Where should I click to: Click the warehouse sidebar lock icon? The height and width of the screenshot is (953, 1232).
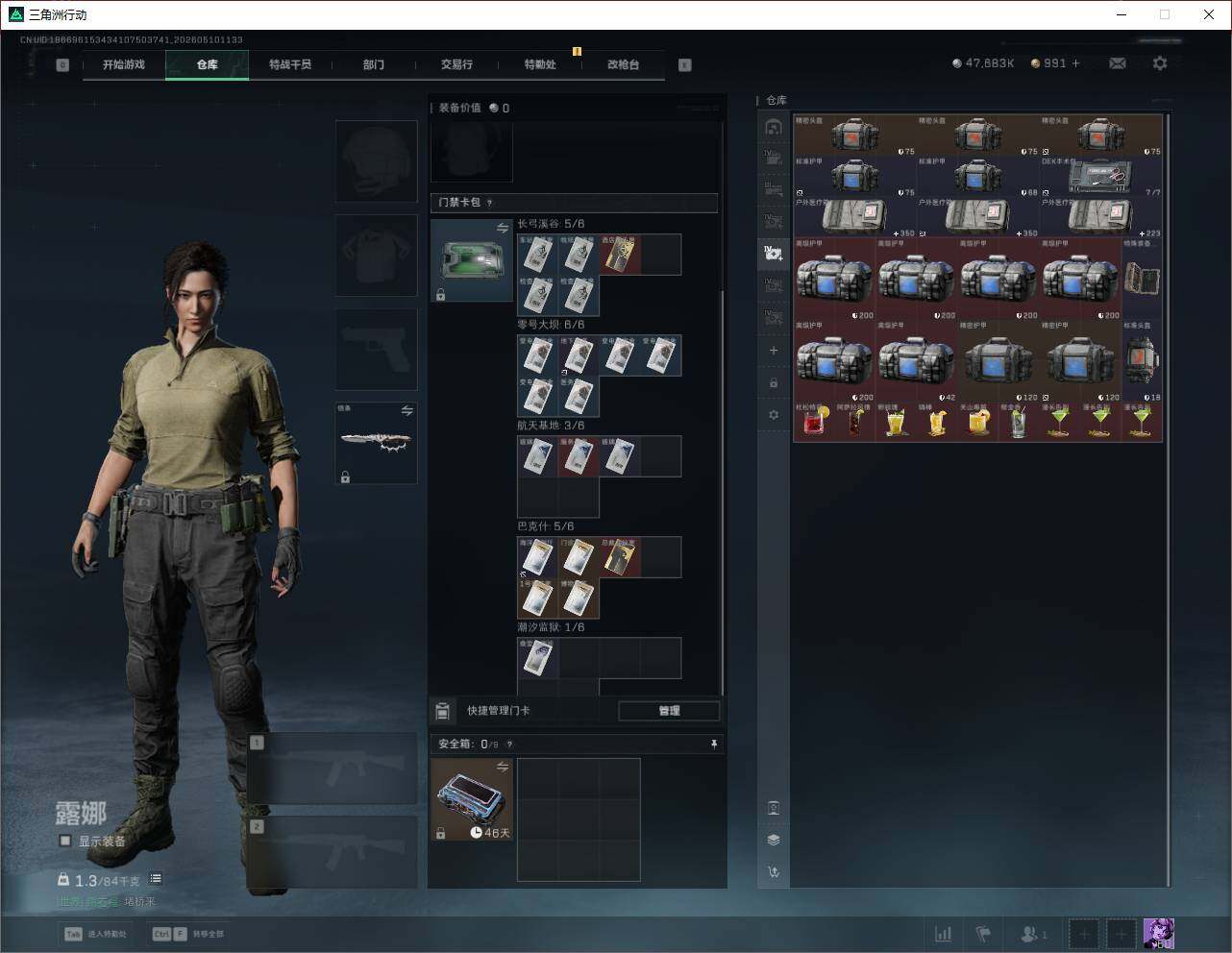[x=774, y=383]
